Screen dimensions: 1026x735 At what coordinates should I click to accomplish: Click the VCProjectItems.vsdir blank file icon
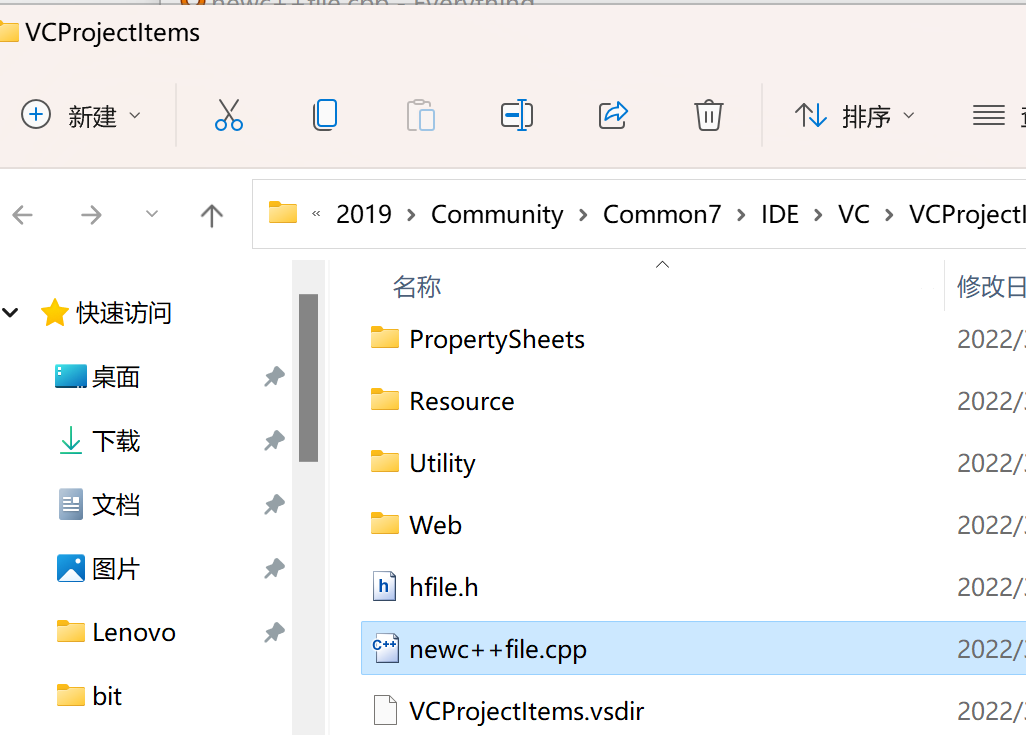(385, 710)
